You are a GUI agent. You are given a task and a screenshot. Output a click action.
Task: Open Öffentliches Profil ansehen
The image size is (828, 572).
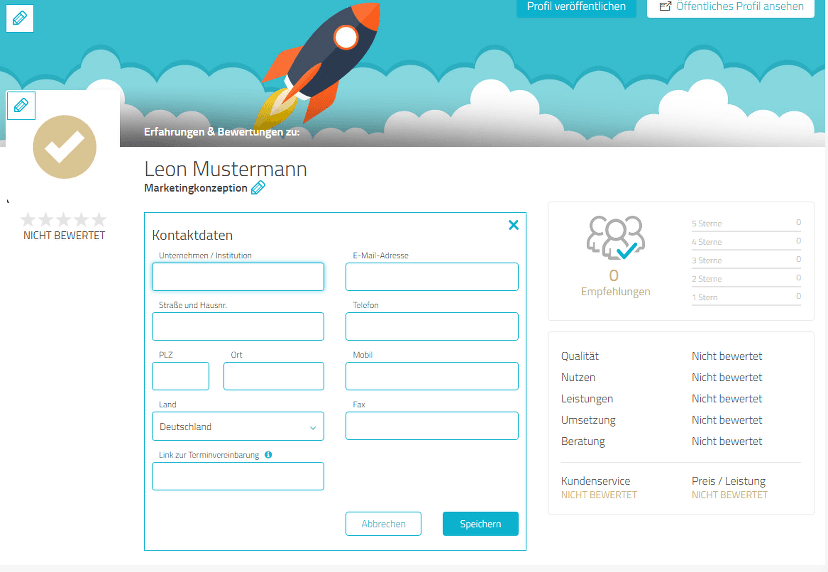click(730, 7)
